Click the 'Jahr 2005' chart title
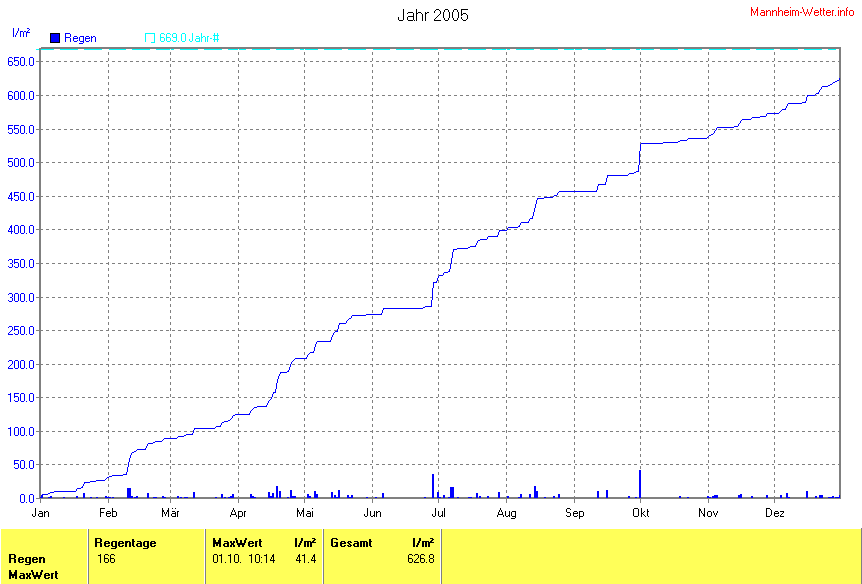This screenshot has height=584, width=862. 432,15
